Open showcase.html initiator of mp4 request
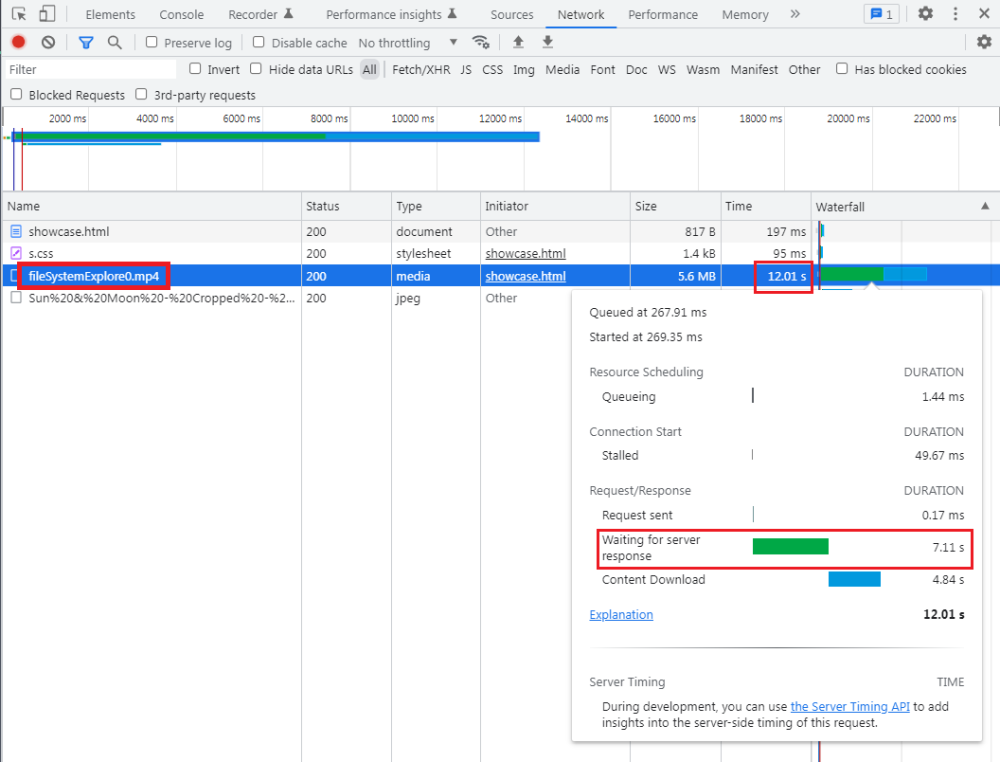The image size is (1000, 762). click(526, 276)
